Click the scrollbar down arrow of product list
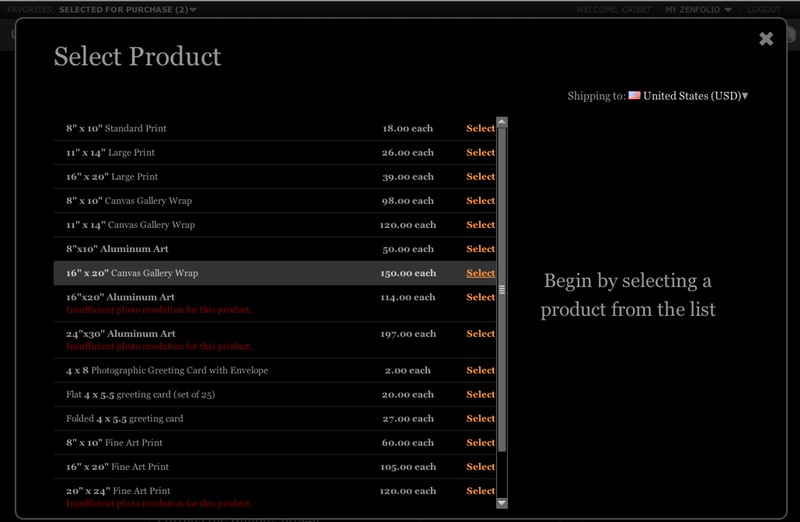The height and width of the screenshot is (522, 800). point(502,503)
